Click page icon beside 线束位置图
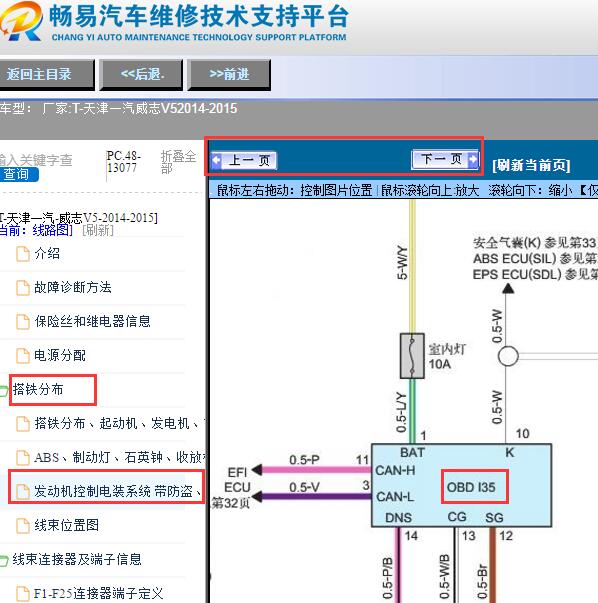 tap(23, 526)
